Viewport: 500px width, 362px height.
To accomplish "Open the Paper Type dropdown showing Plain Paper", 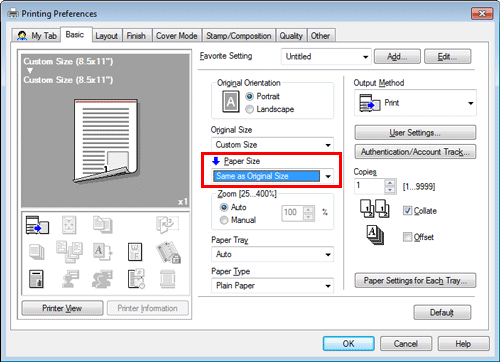I will (x=272, y=286).
